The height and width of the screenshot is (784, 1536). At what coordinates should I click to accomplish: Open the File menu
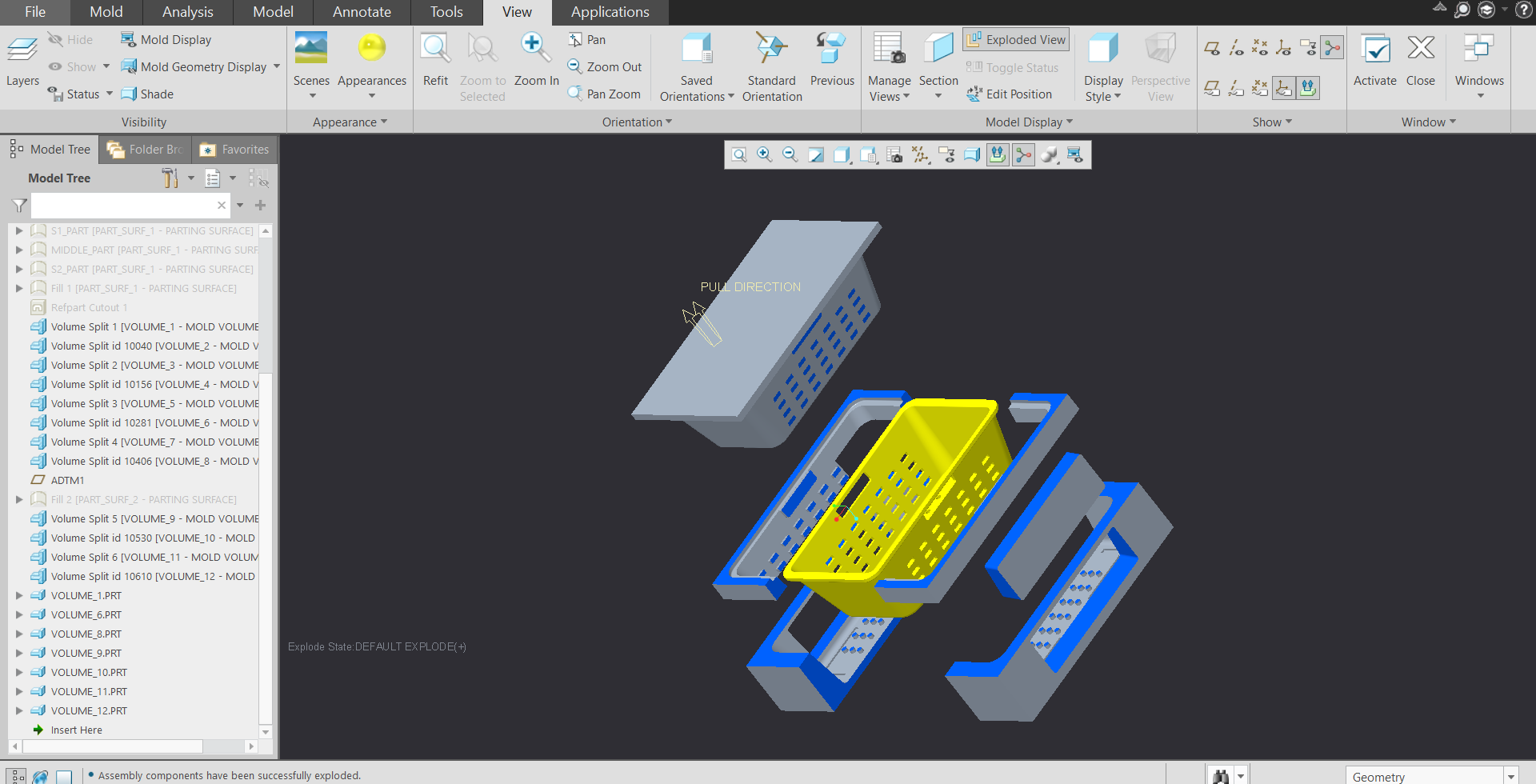[35, 12]
